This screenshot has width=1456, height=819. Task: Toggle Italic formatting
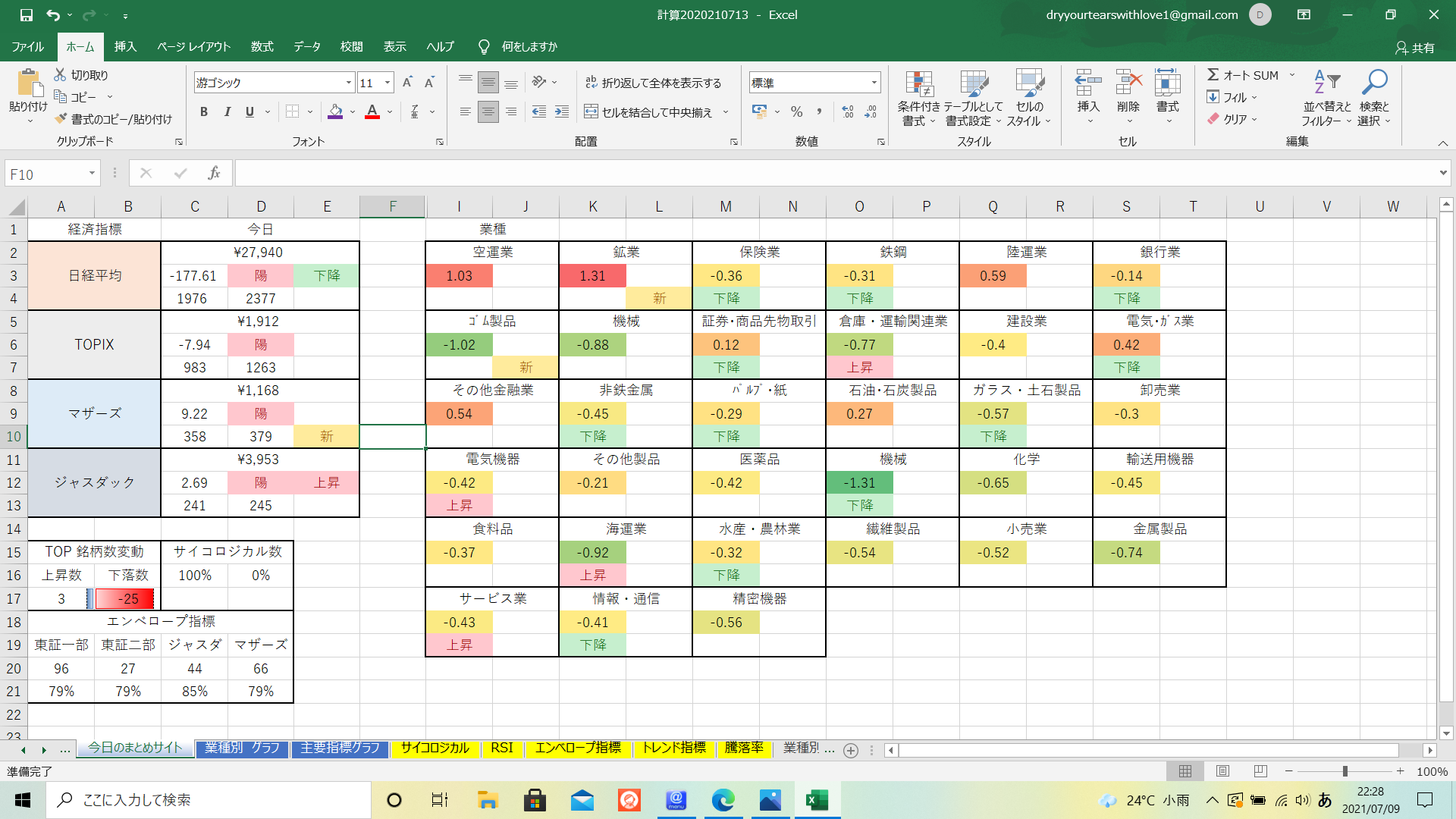pos(227,112)
